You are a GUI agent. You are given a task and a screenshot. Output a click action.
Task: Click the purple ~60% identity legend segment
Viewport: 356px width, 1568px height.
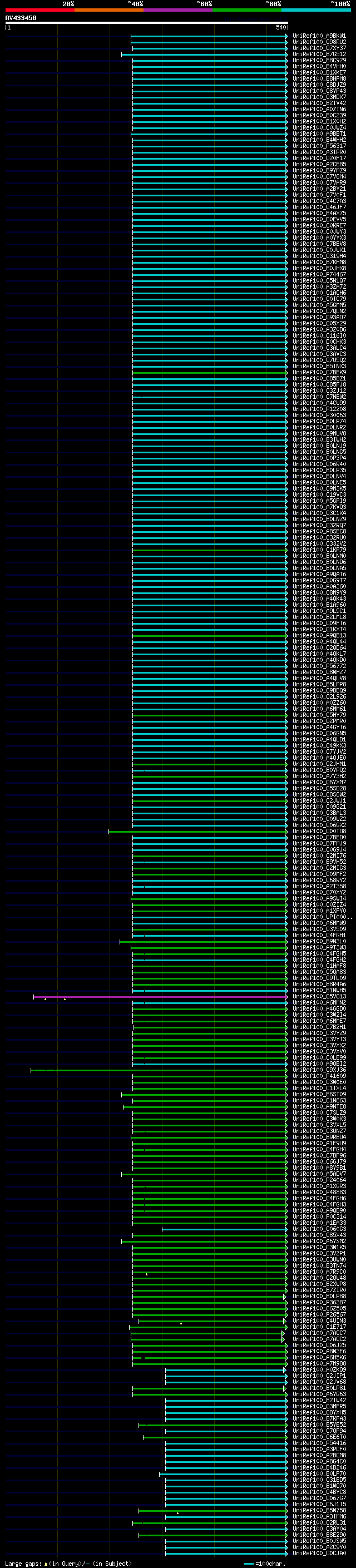[x=179, y=10]
